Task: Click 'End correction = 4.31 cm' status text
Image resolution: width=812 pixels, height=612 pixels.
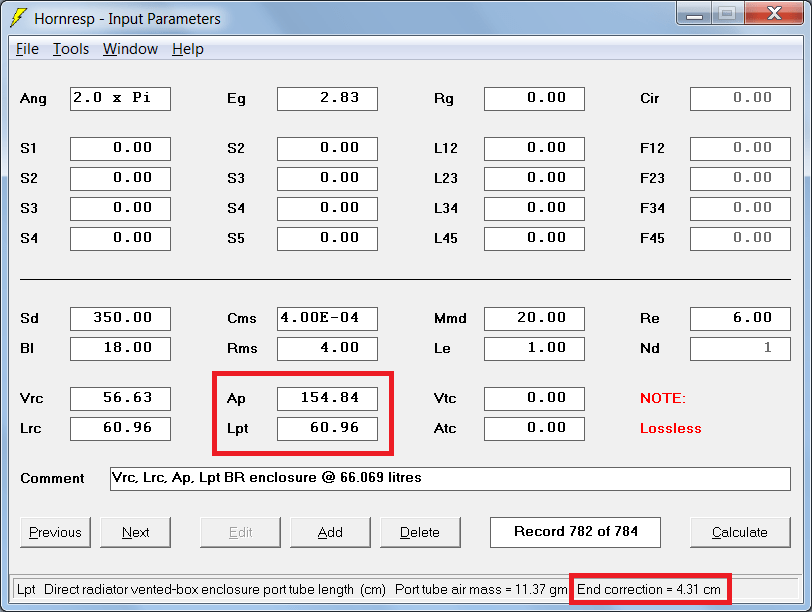Action: 648,589
